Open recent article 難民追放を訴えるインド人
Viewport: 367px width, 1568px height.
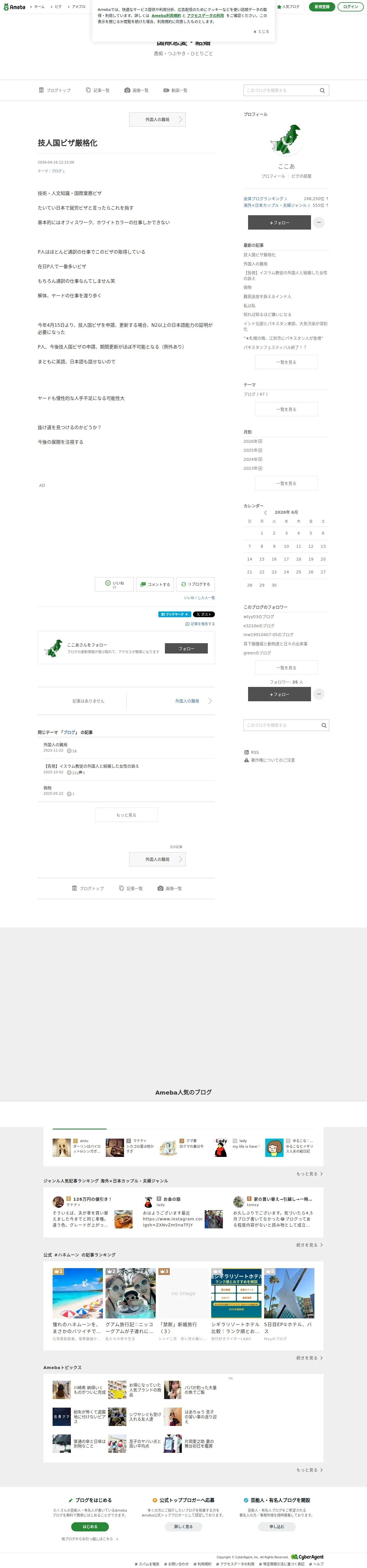point(267,296)
